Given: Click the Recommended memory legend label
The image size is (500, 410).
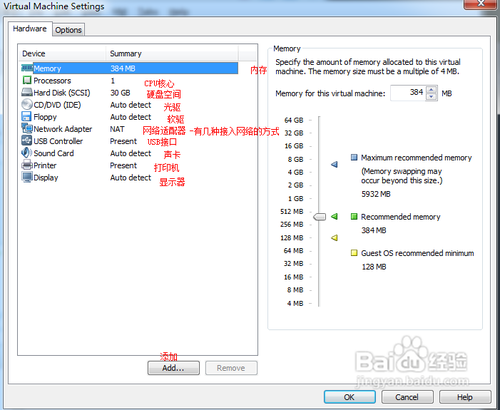Looking at the screenshot, I should (401, 217).
